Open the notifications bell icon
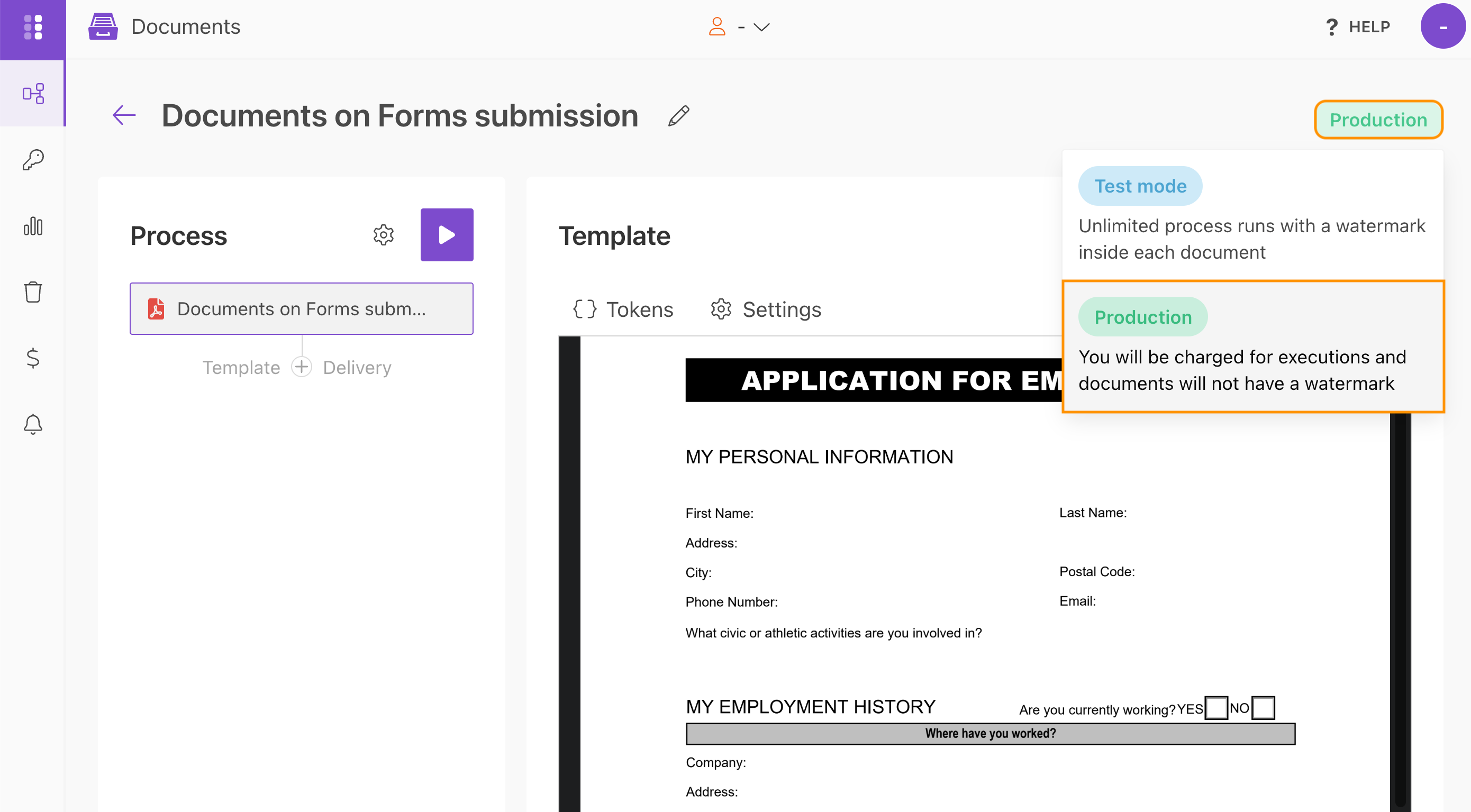 point(33,424)
